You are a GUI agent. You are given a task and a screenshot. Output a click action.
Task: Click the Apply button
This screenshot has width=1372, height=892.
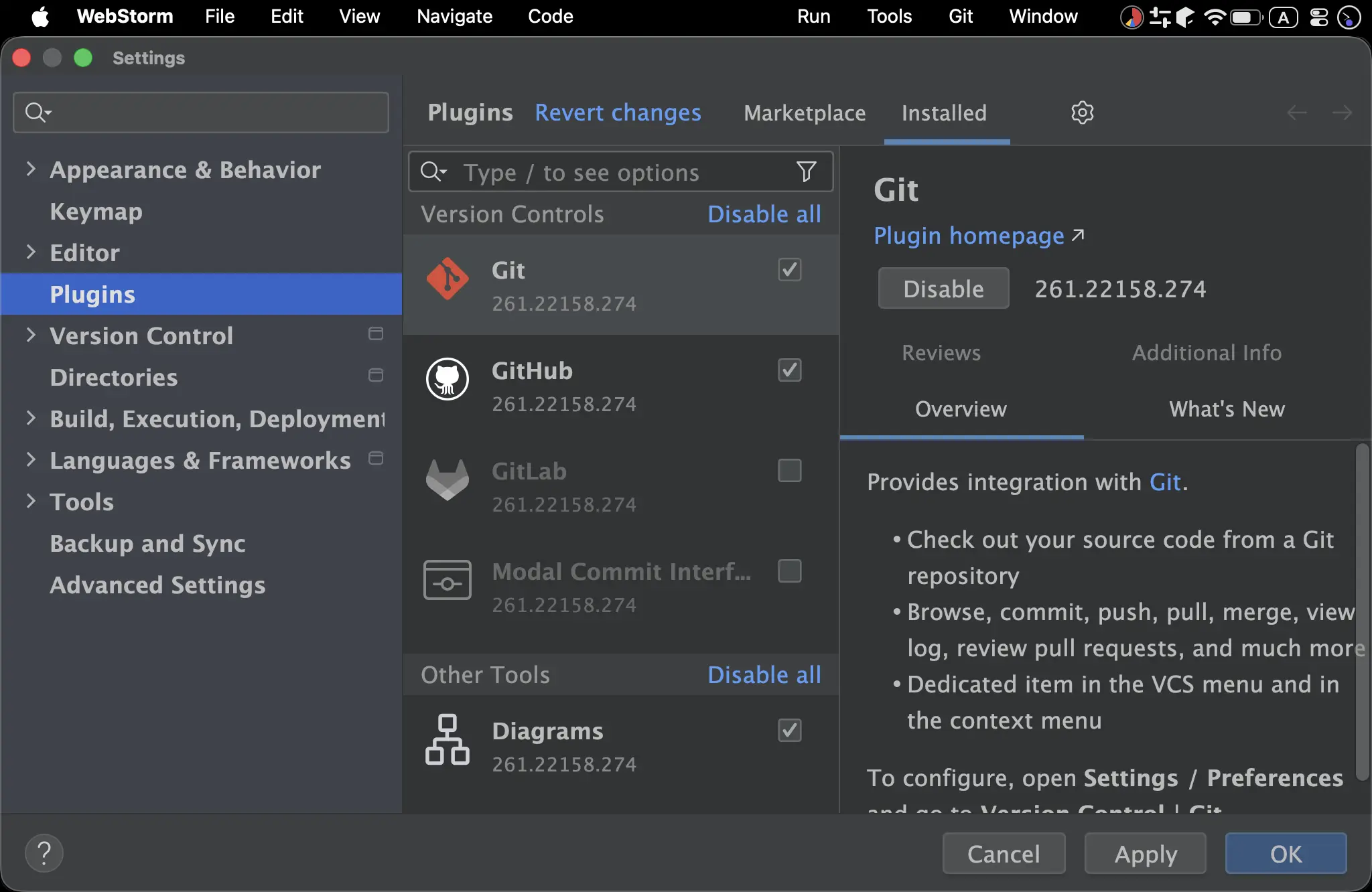coord(1146,853)
